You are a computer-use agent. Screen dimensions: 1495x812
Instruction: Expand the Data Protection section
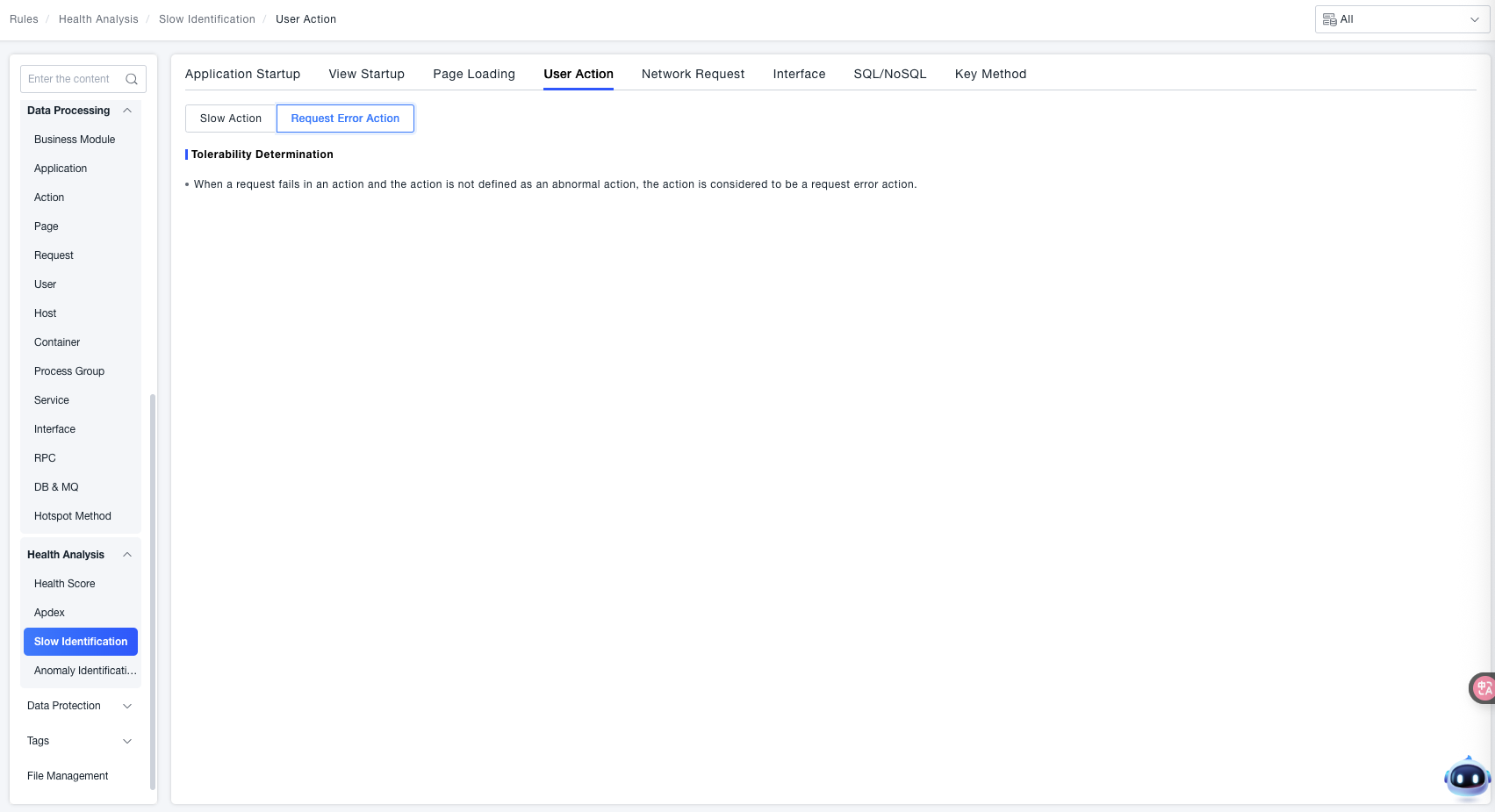pos(127,706)
